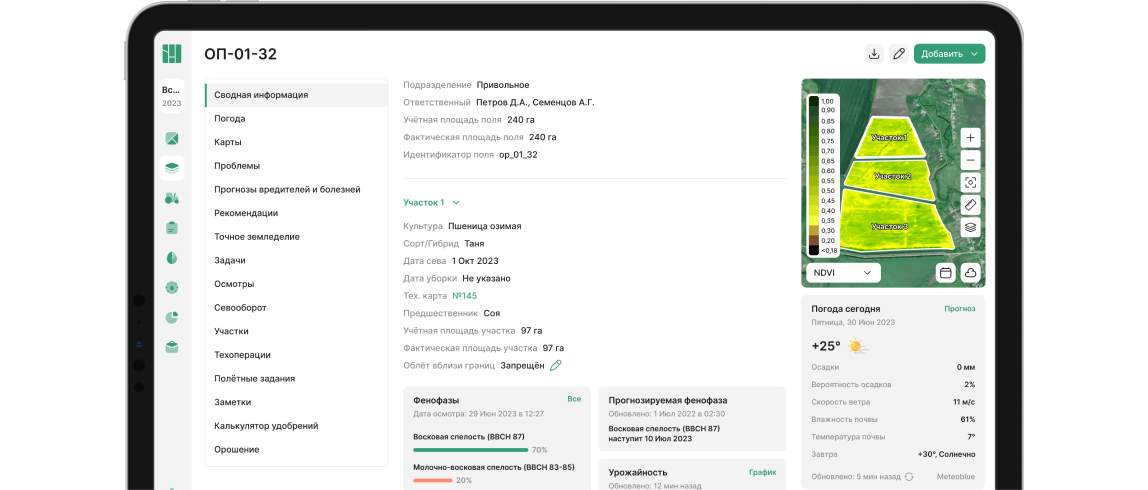The image size is (1148, 490).
Task: Expand the Участок 1 selector
Action: [x=431, y=202]
